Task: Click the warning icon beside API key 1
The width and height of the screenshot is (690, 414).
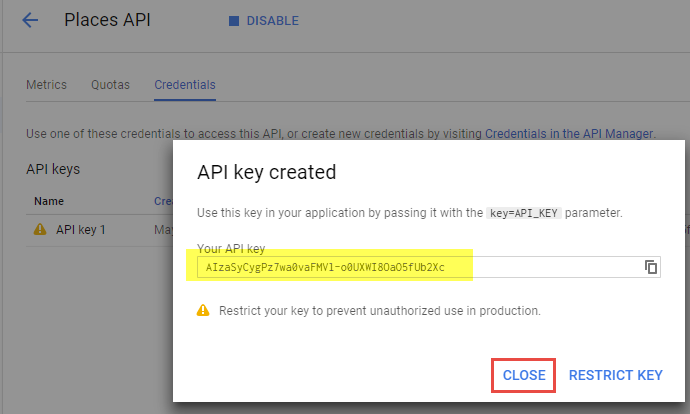Action: pyautogui.click(x=40, y=229)
